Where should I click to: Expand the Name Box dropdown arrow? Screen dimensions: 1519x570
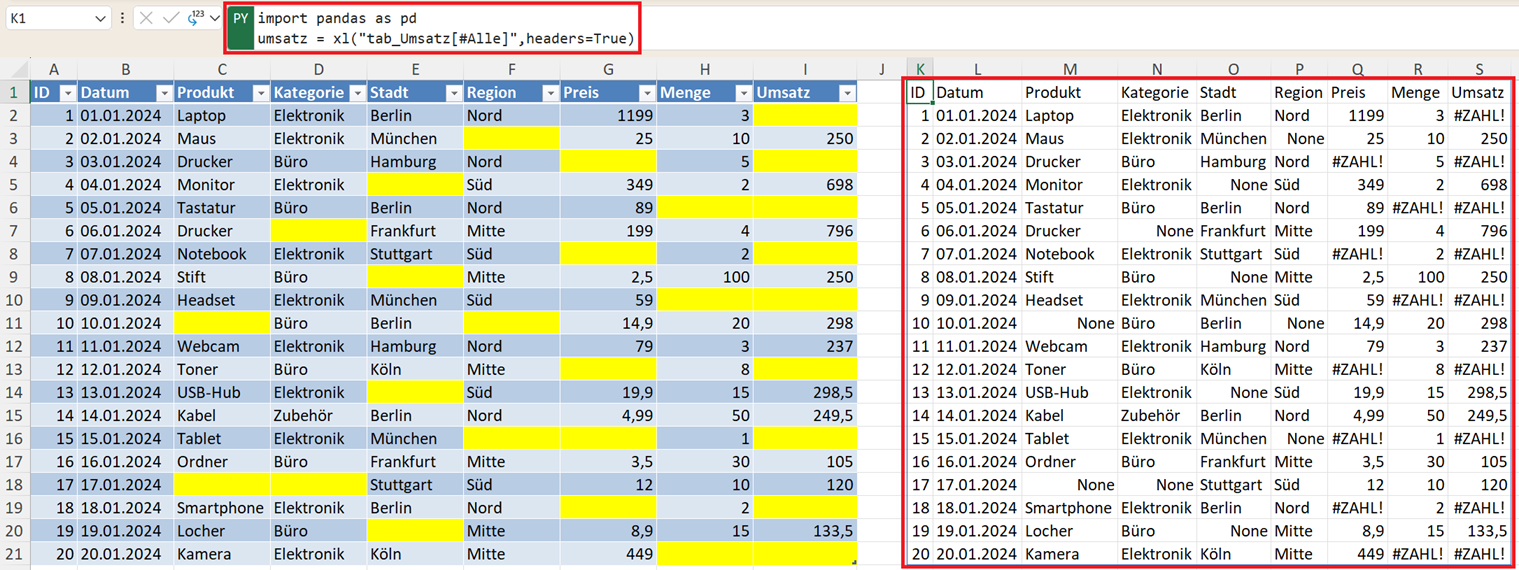tap(100, 19)
